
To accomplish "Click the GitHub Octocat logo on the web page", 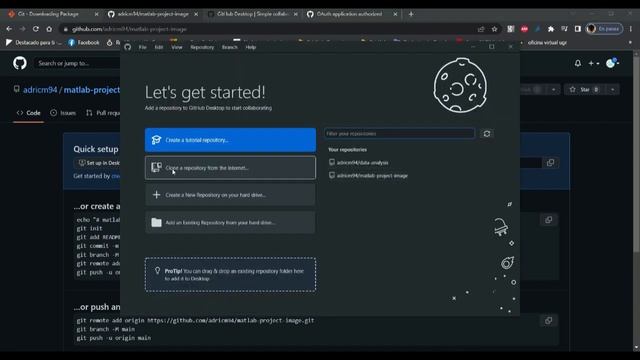I will [x=20, y=63].
